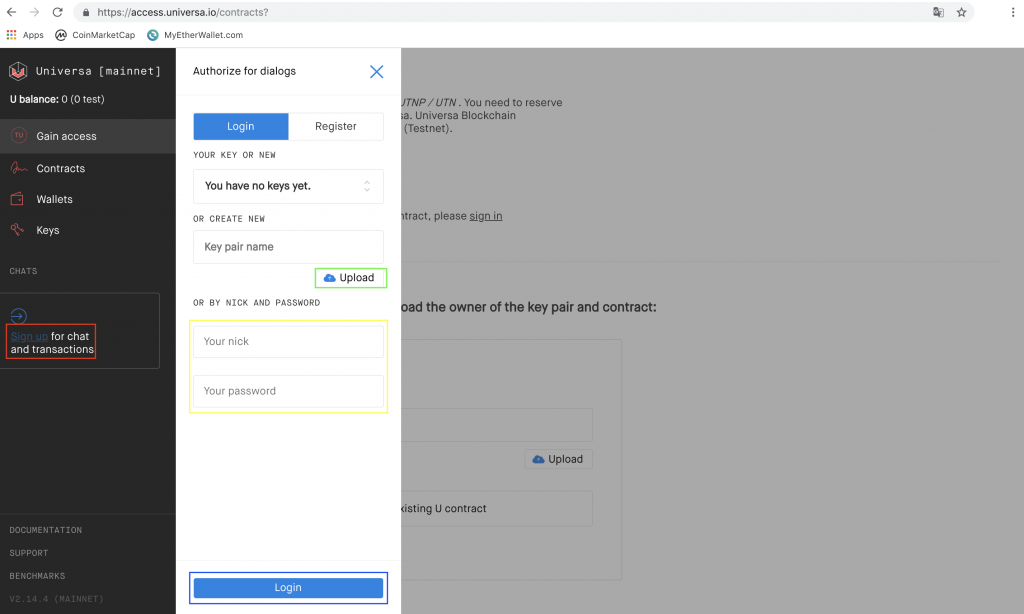
Task: Click the Gain access TU icon
Action: tap(18, 135)
